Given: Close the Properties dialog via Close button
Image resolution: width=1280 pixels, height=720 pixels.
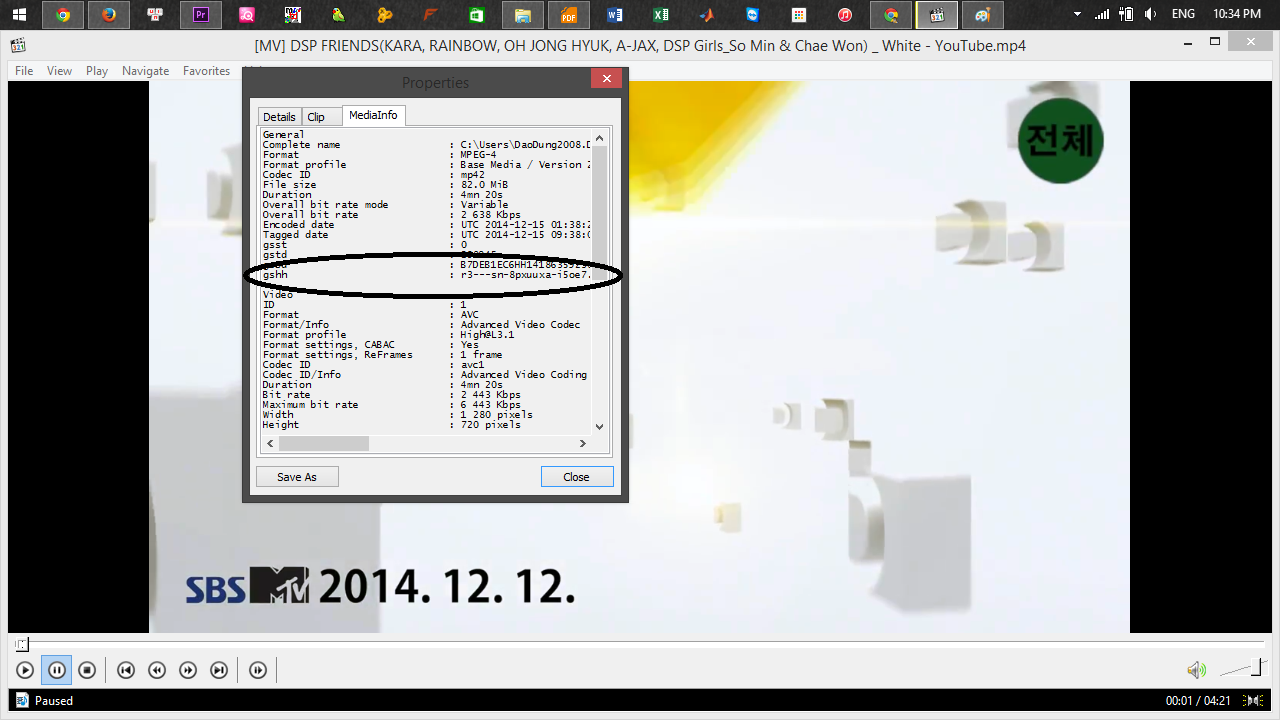Looking at the screenshot, I should [x=577, y=477].
